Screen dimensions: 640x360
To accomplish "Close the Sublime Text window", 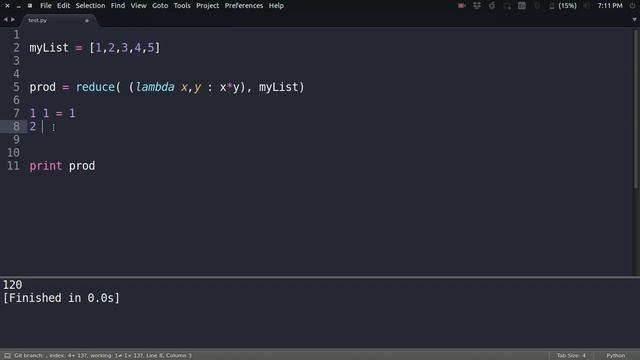I will pos(7,6).
